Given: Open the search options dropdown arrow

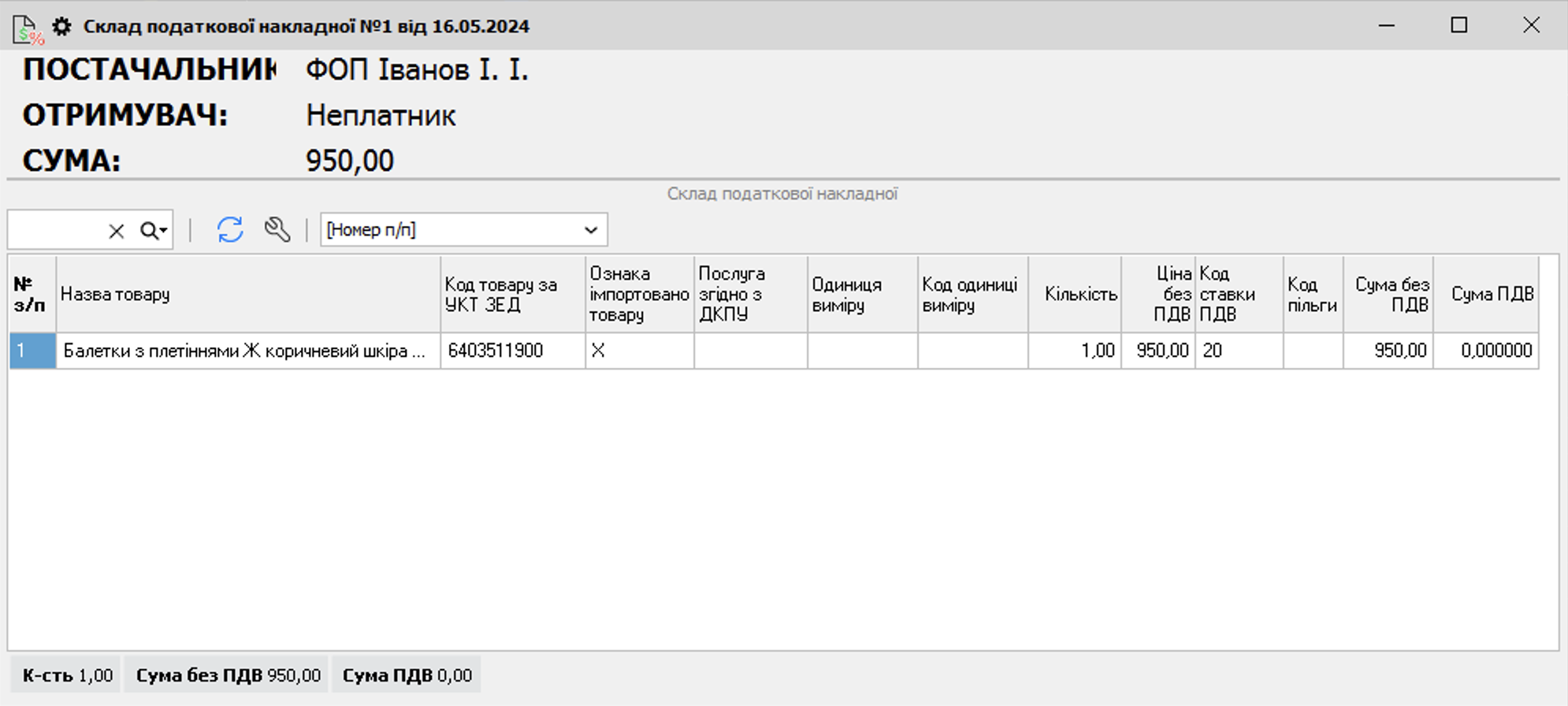Looking at the screenshot, I should coord(163,231).
